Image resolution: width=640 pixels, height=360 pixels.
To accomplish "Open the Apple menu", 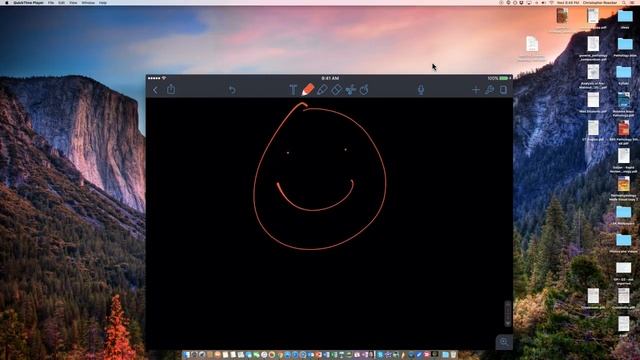I will pos(6,2).
